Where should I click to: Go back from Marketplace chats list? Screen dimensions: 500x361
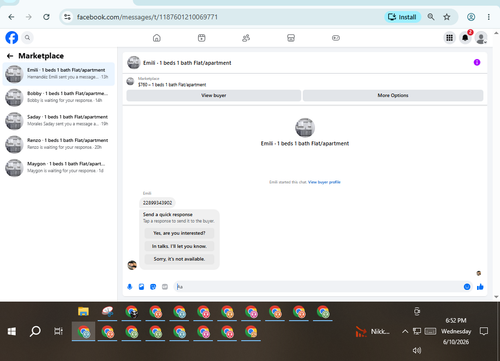(10, 56)
